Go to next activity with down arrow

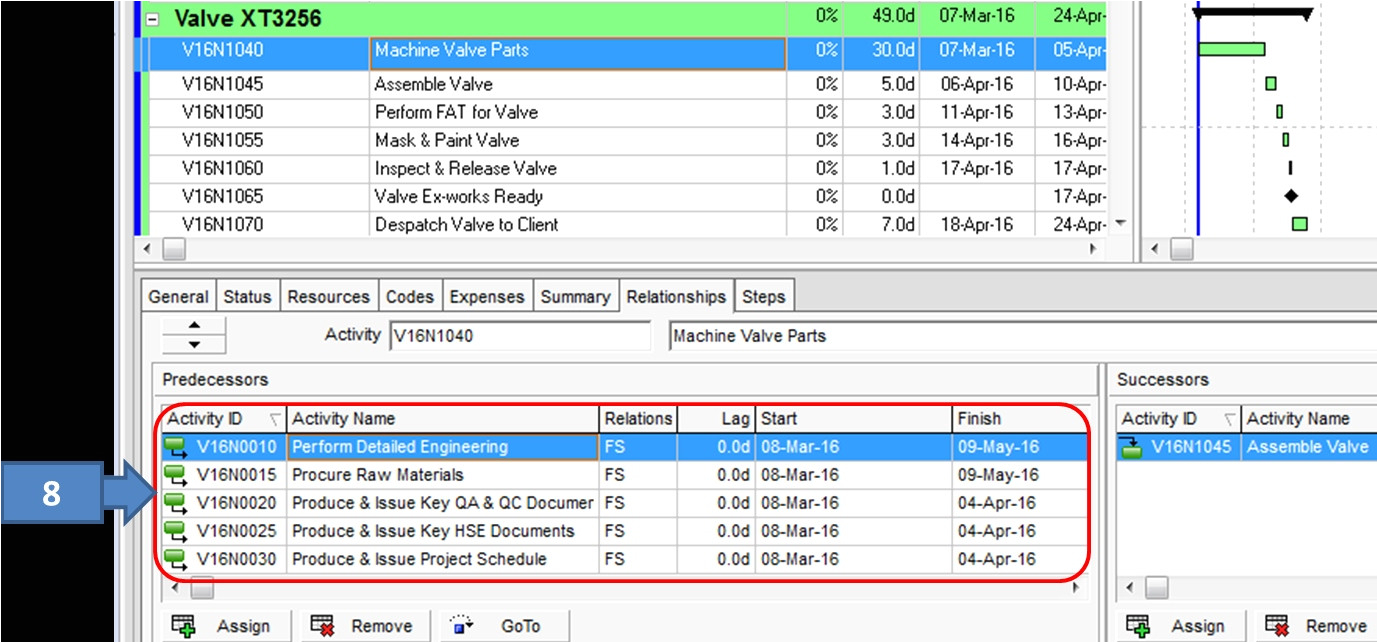coord(194,344)
